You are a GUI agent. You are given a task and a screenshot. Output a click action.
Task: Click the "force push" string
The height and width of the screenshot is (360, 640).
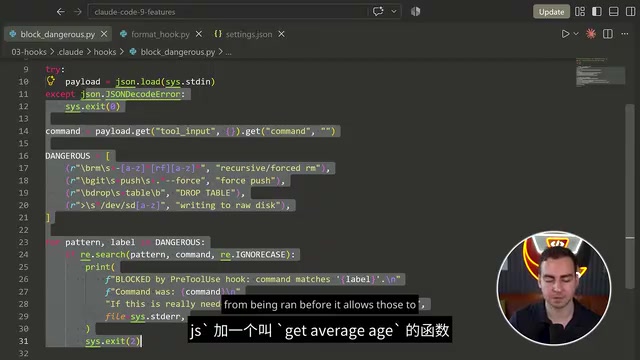tap(245, 180)
